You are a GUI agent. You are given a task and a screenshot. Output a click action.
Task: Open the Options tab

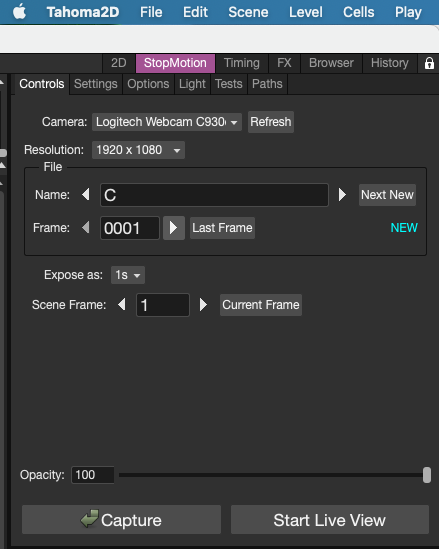[148, 84]
